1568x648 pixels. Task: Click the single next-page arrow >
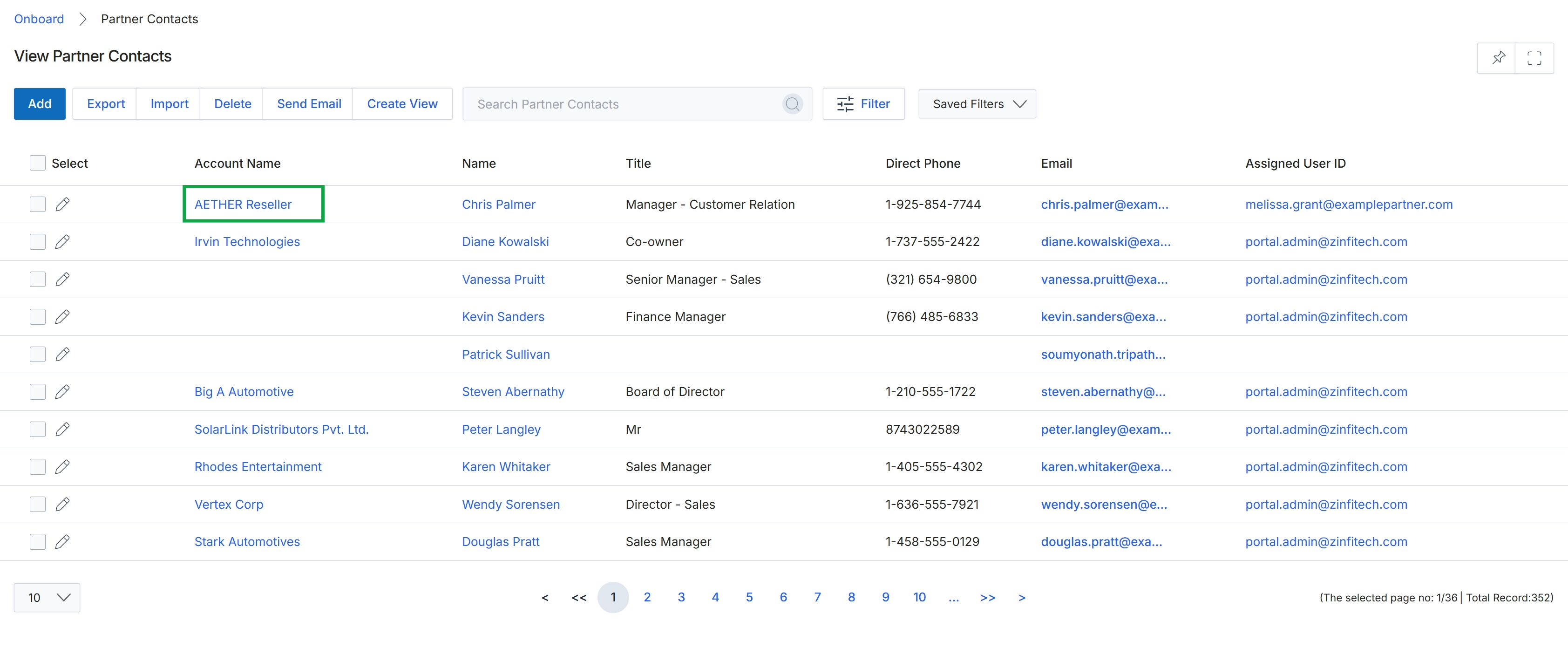(x=1022, y=597)
